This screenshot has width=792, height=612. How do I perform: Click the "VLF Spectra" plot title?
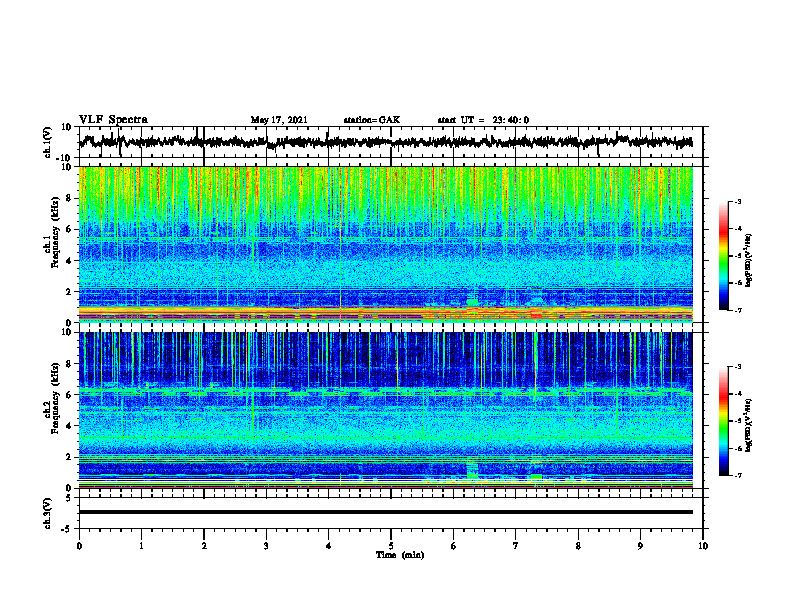[113, 120]
